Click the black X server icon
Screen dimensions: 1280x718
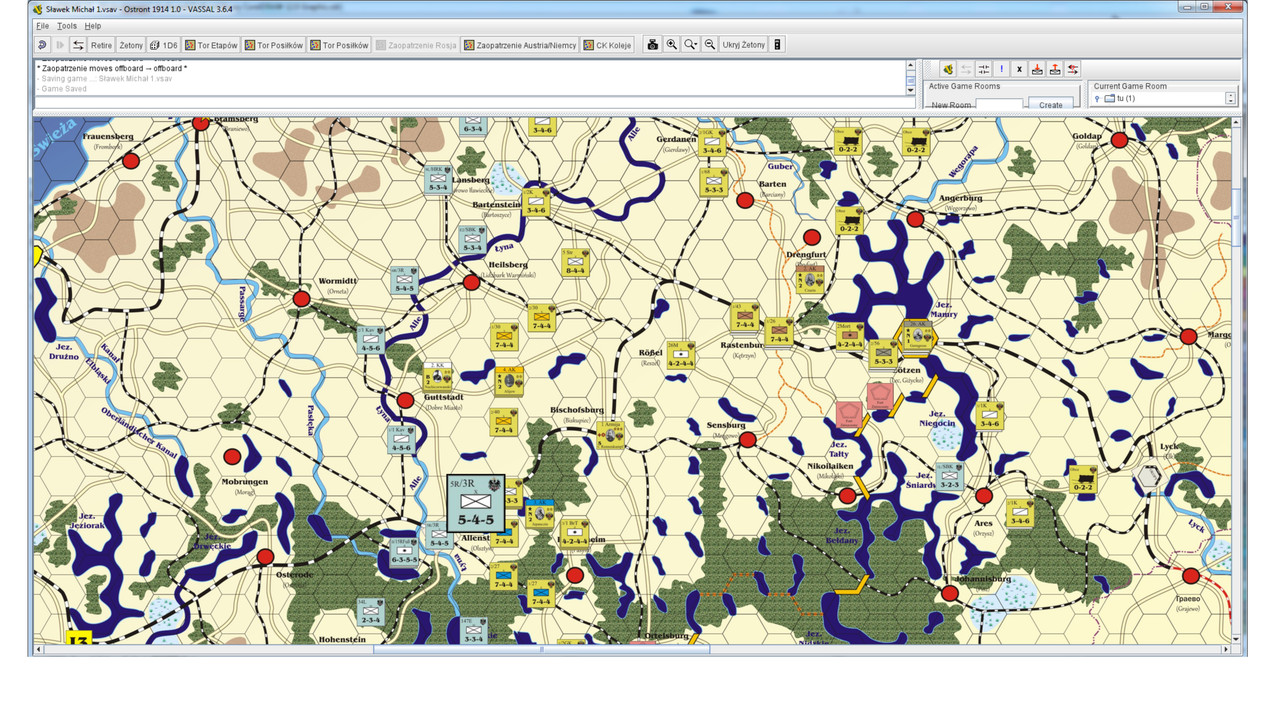point(1019,69)
